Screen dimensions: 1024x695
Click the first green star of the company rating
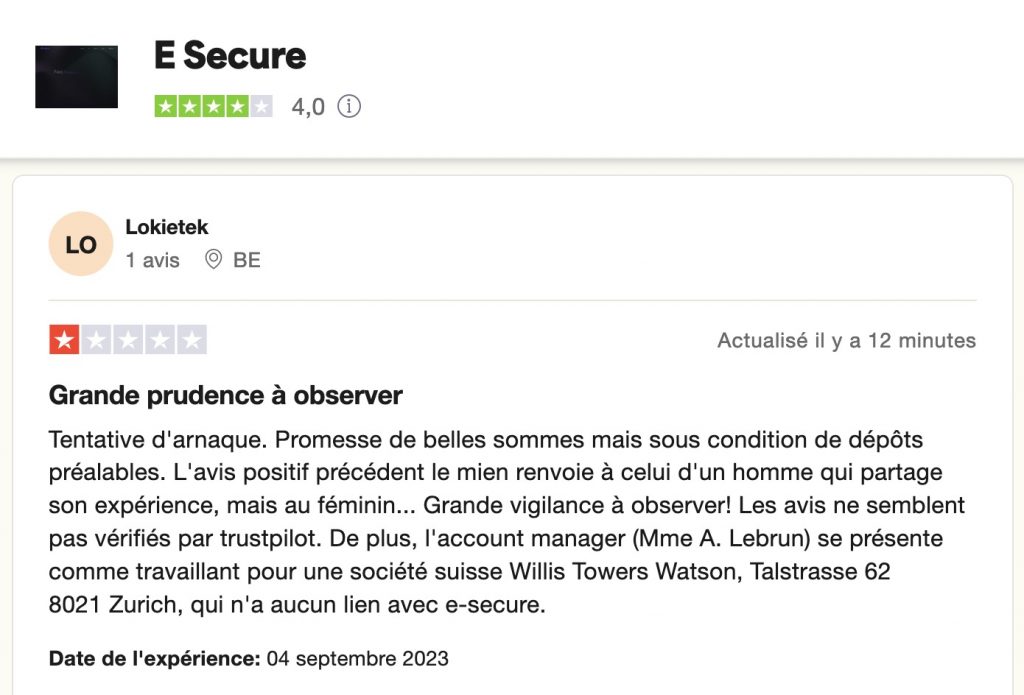166,106
